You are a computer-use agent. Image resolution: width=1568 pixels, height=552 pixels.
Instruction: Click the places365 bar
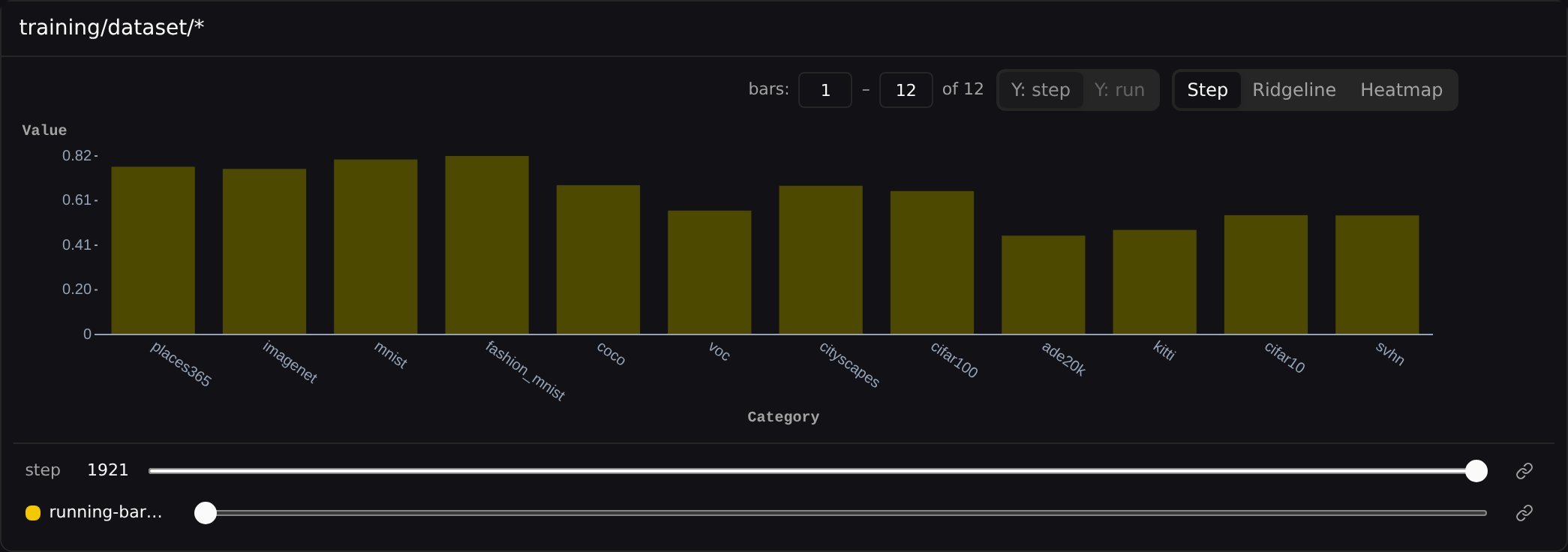point(153,250)
